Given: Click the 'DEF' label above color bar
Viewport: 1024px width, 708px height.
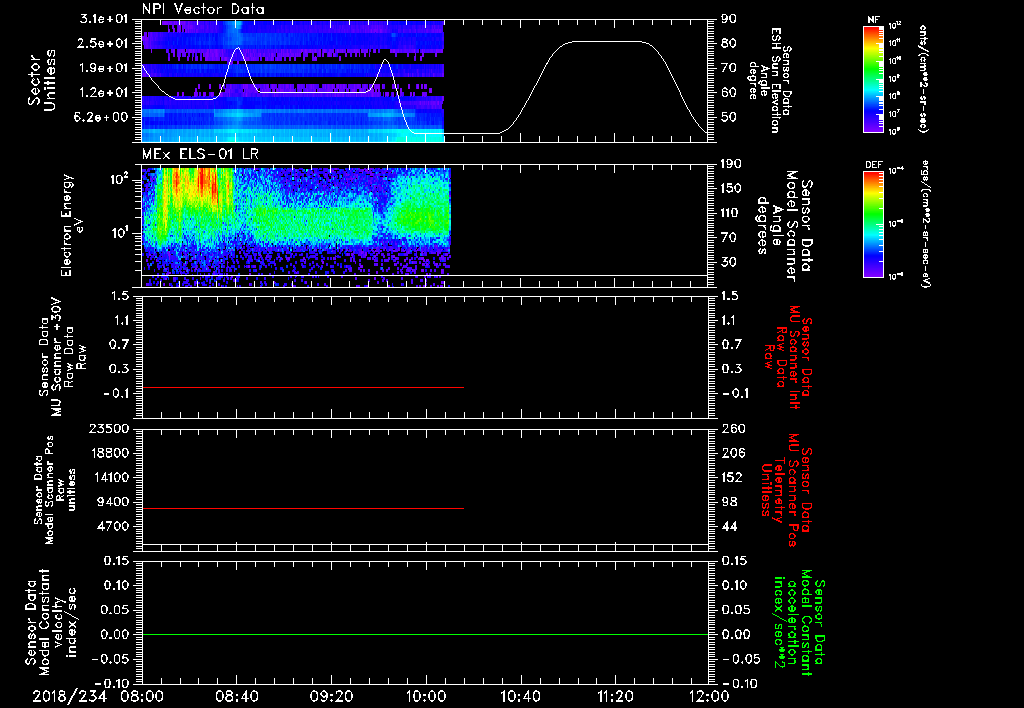Looking at the screenshot, I should click(x=873, y=165).
